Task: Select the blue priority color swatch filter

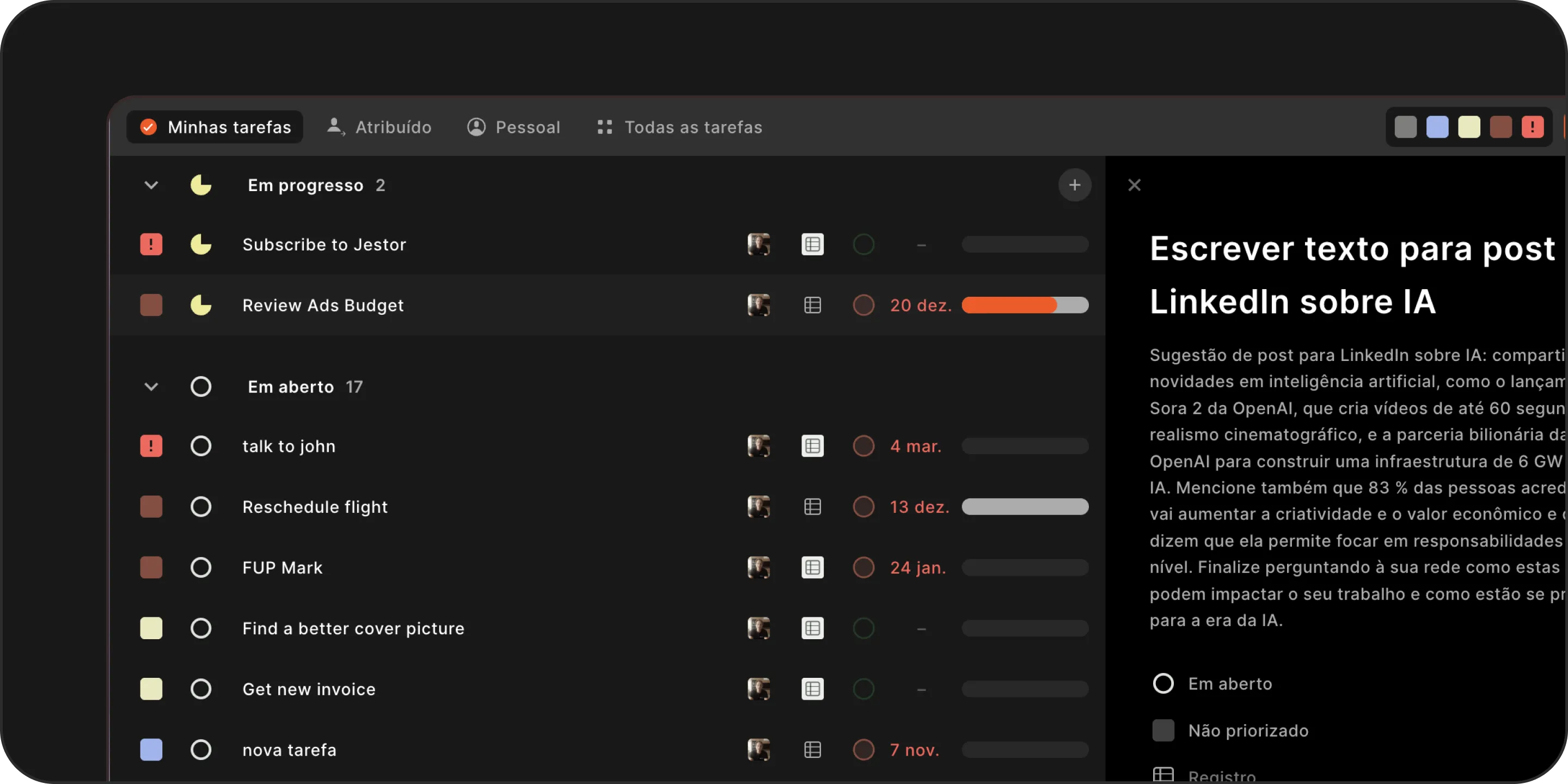Action: 1437,127
